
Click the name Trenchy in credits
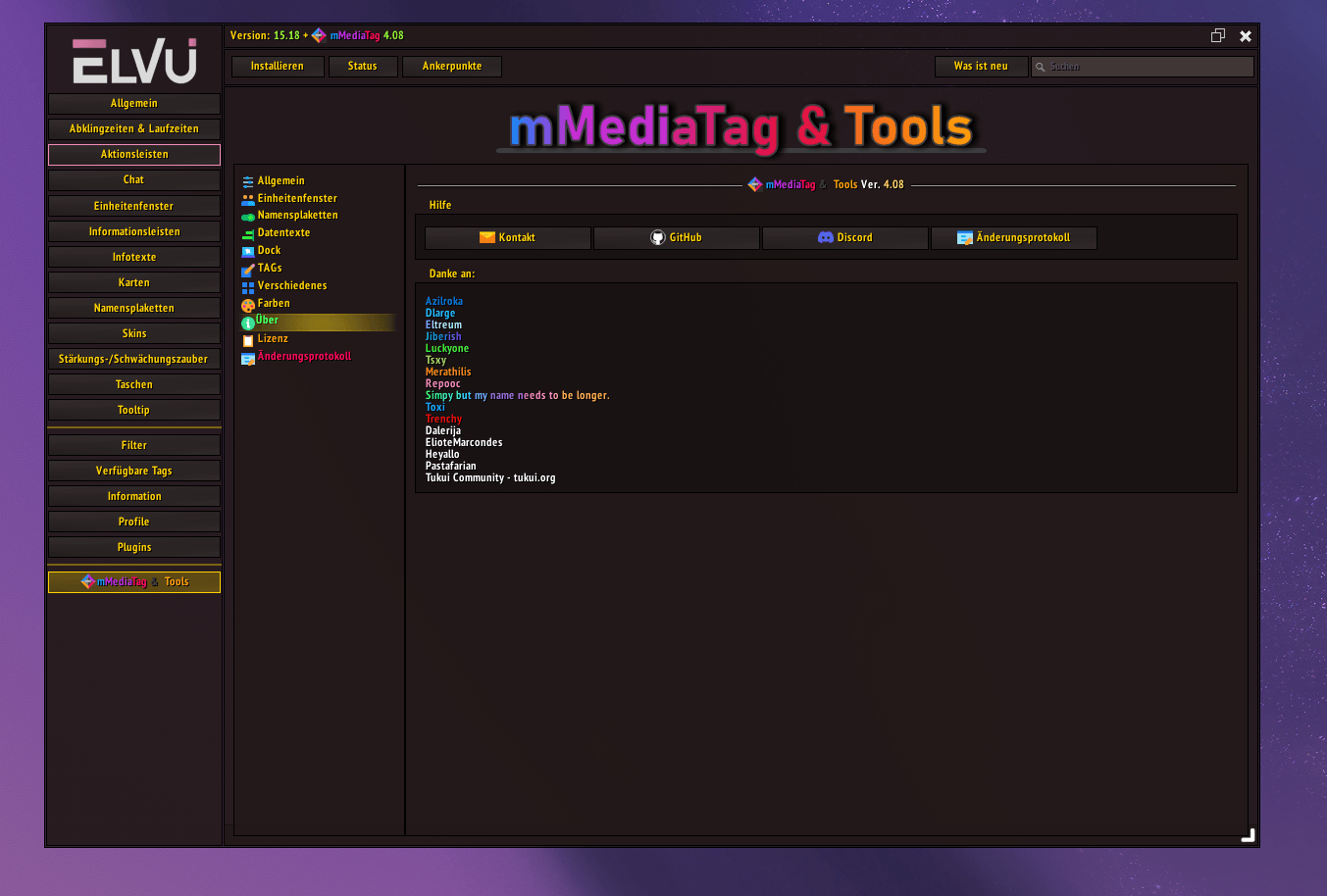pyautogui.click(x=443, y=420)
